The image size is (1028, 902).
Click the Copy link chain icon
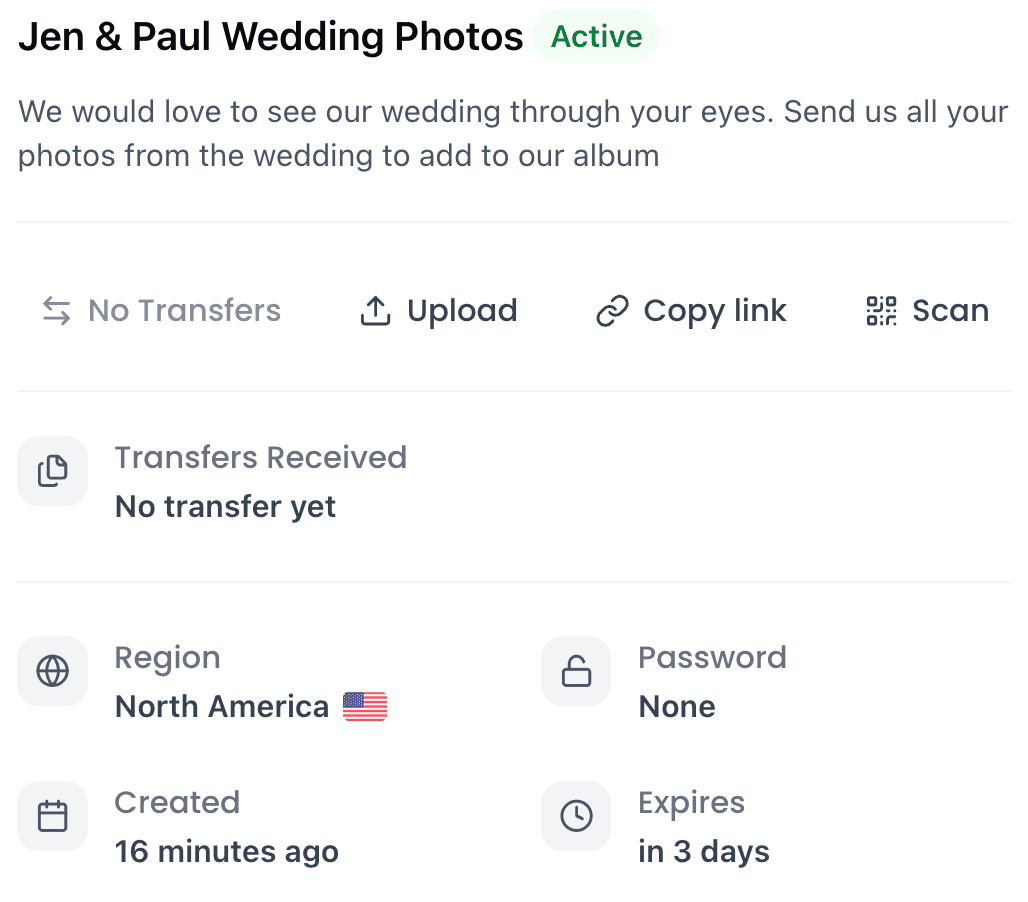pos(612,310)
